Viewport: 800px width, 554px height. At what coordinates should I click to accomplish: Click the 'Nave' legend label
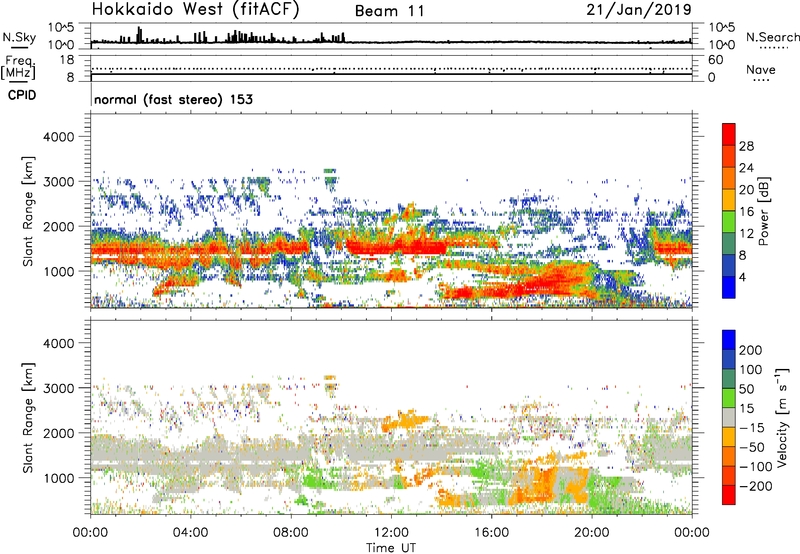[x=761, y=69]
